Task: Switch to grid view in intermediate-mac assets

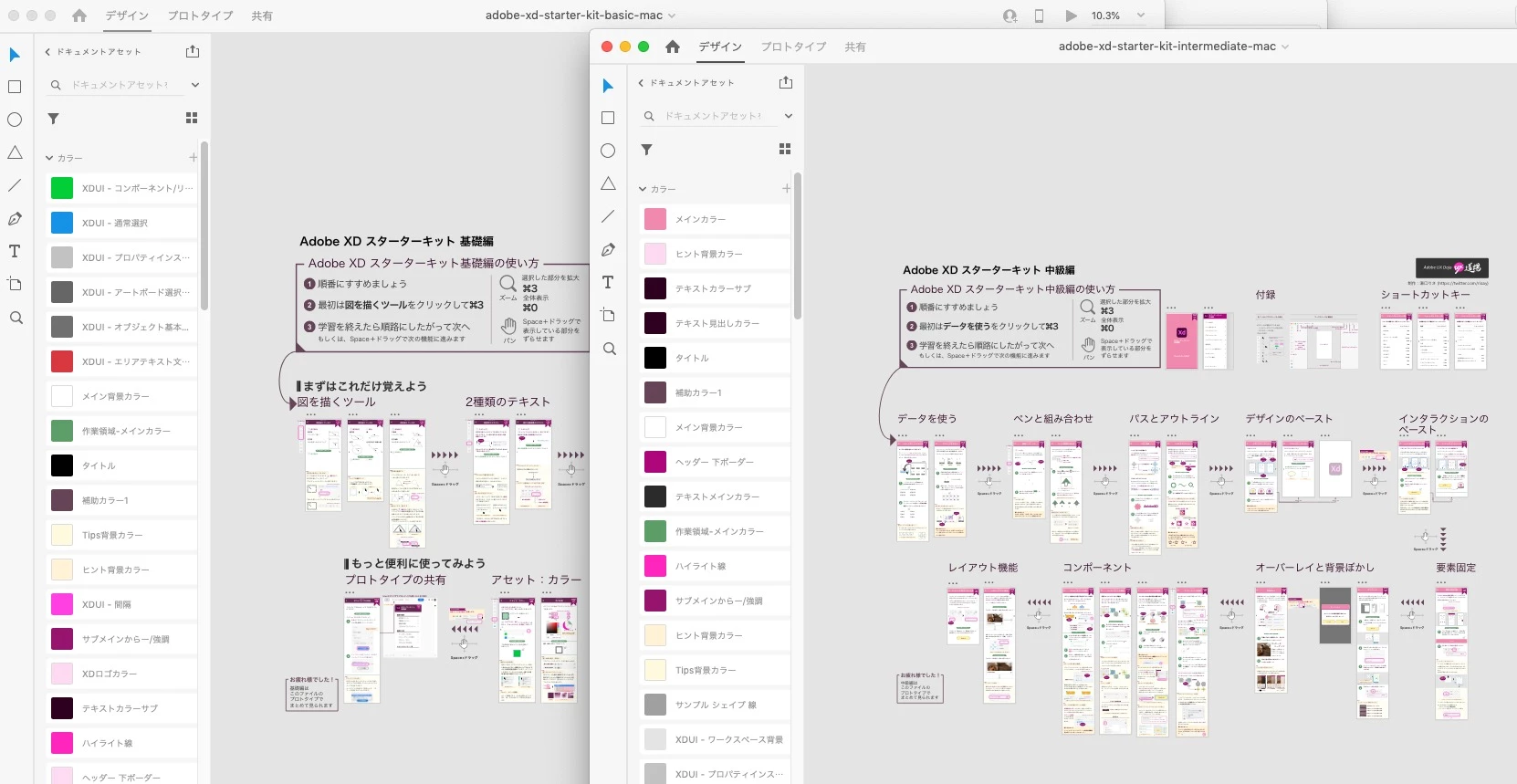Action: 785,149
